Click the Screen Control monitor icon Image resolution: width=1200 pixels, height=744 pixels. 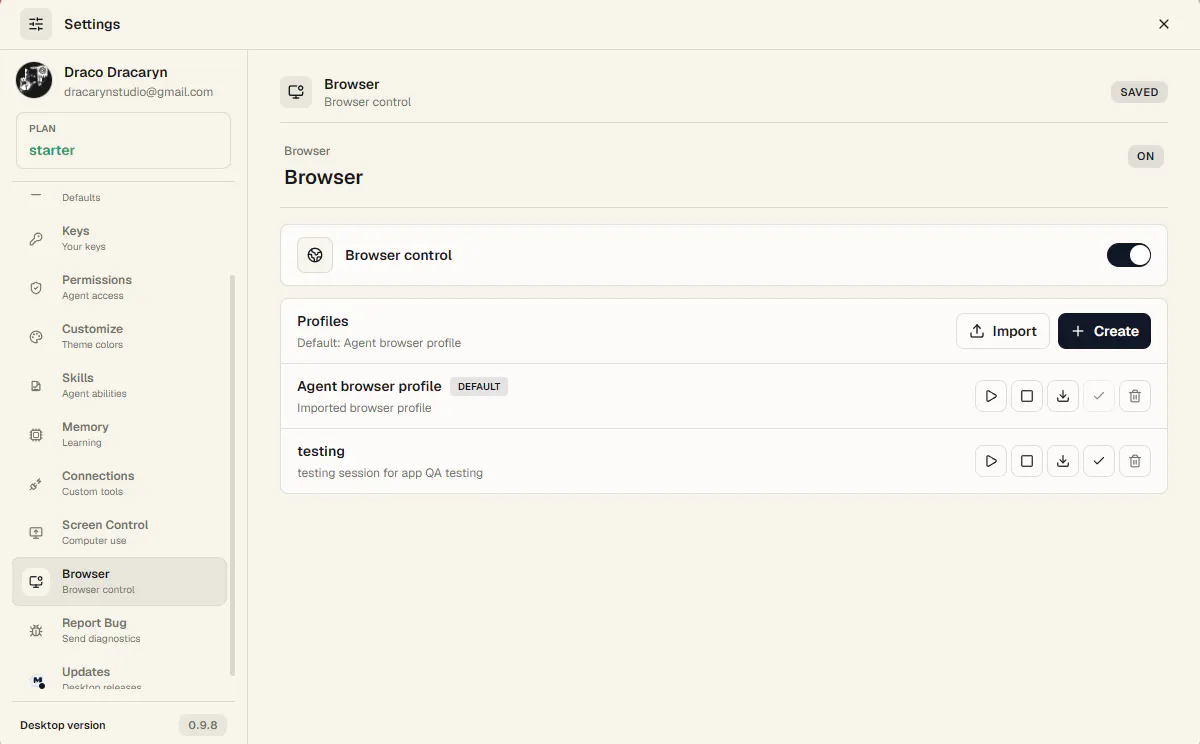coord(36,532)
